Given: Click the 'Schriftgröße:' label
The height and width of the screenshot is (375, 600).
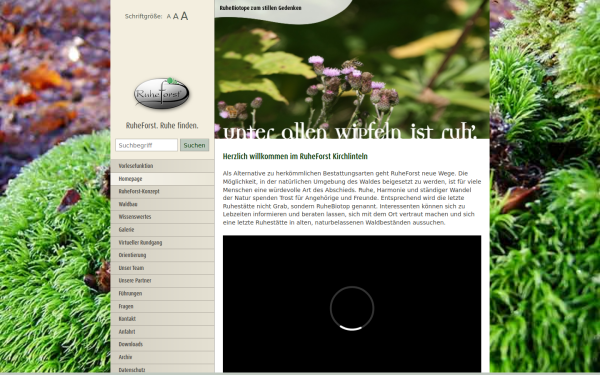Looking at the screenshot, I should [x=143, y=16].
